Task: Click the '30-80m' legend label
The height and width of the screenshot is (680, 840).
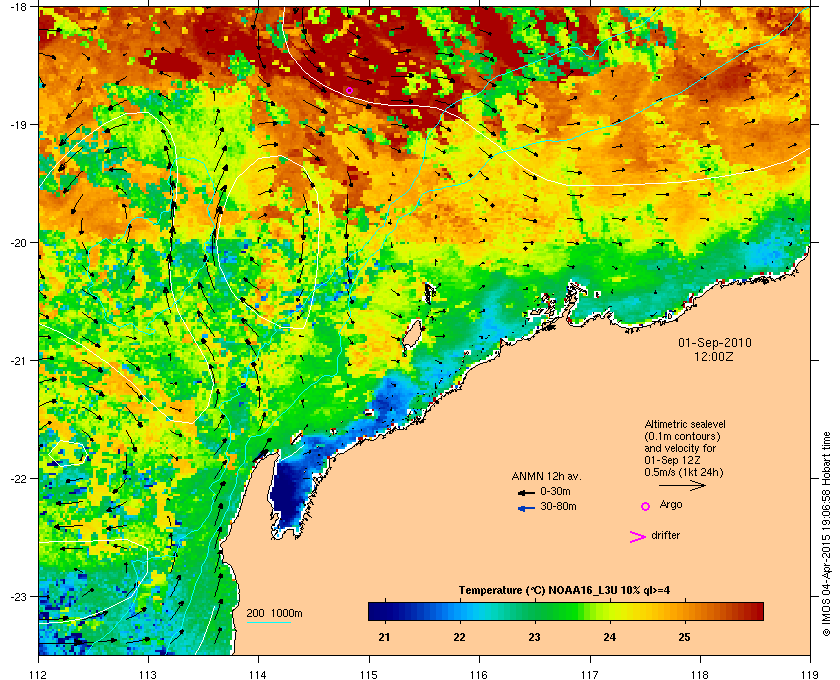Action: (x=558, y=506)
